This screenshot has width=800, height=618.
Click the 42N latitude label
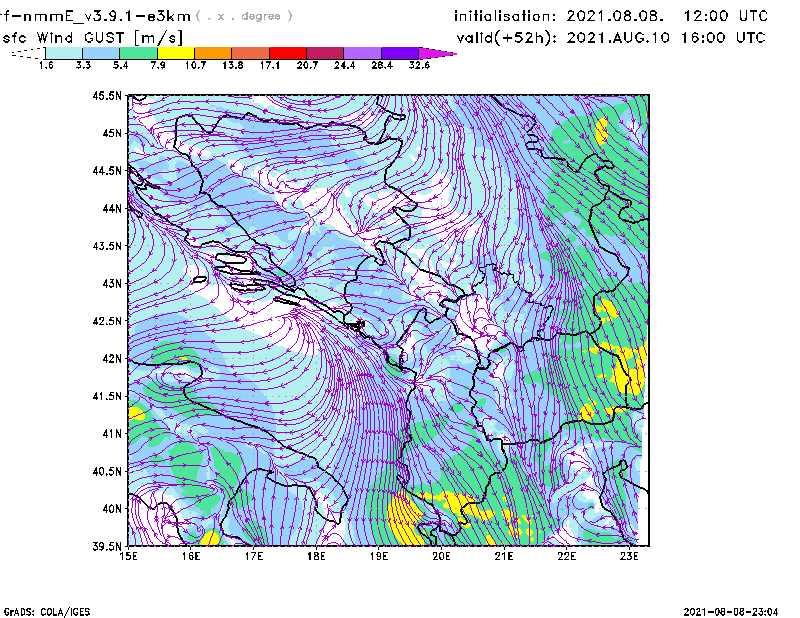click(x=112, y=358)
